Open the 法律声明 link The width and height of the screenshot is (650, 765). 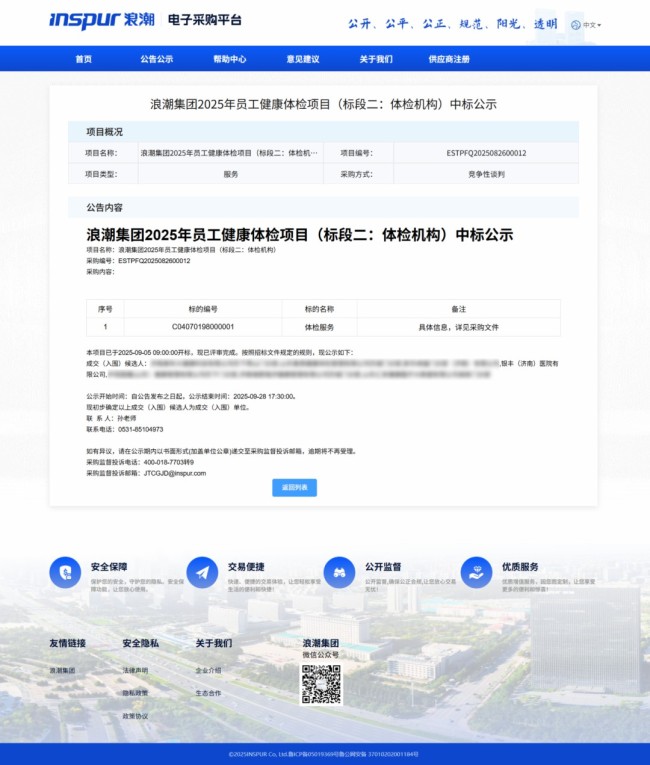pyautogui.click(x=135, y=671)
